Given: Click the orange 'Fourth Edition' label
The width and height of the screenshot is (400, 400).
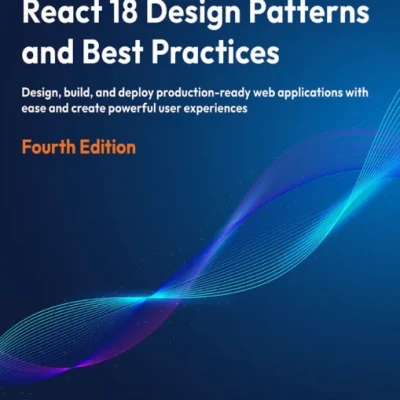Looking at the screenshot, I should pos(79,147).
